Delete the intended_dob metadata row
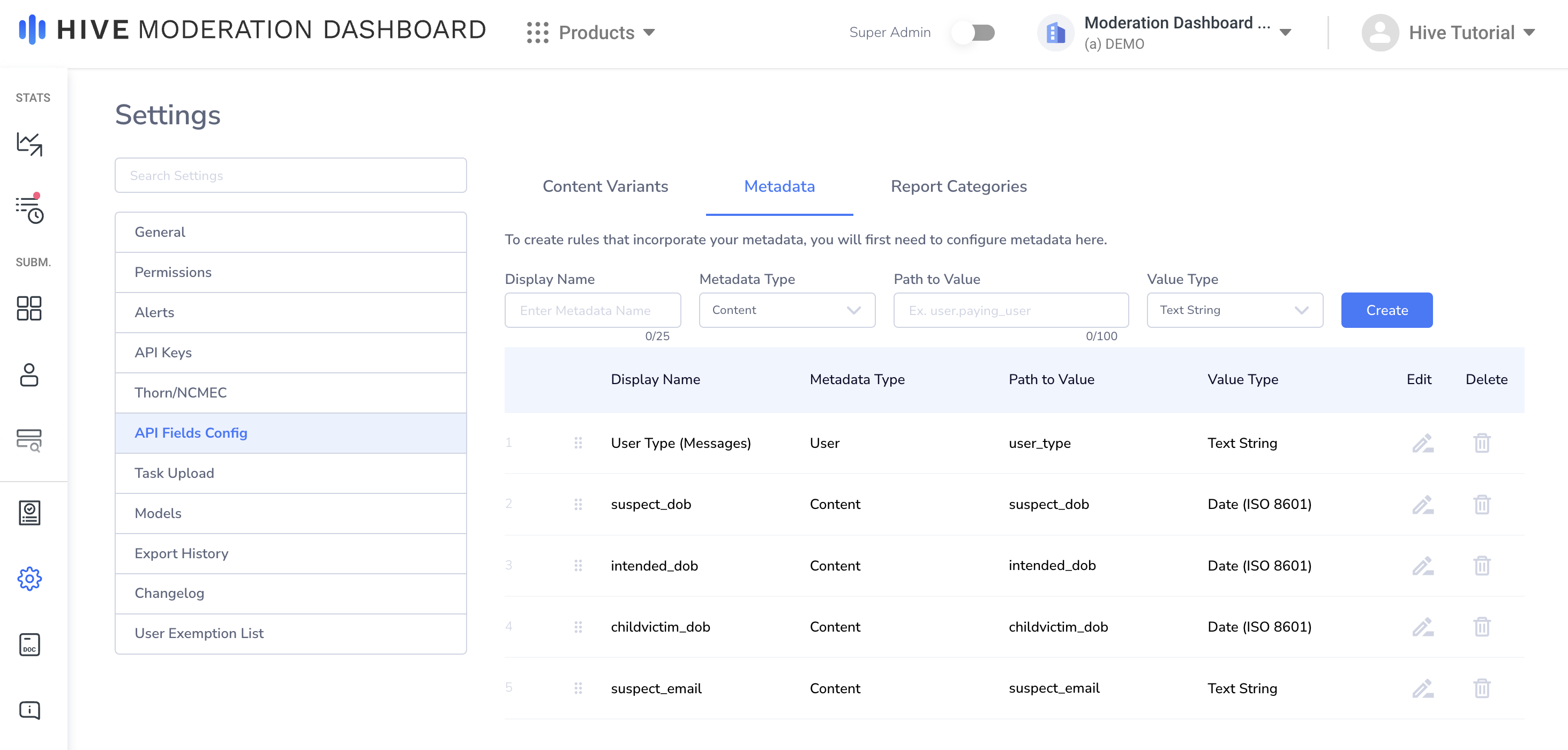The width and height of the screenshot is (1568, 750). coord(1482,566)
